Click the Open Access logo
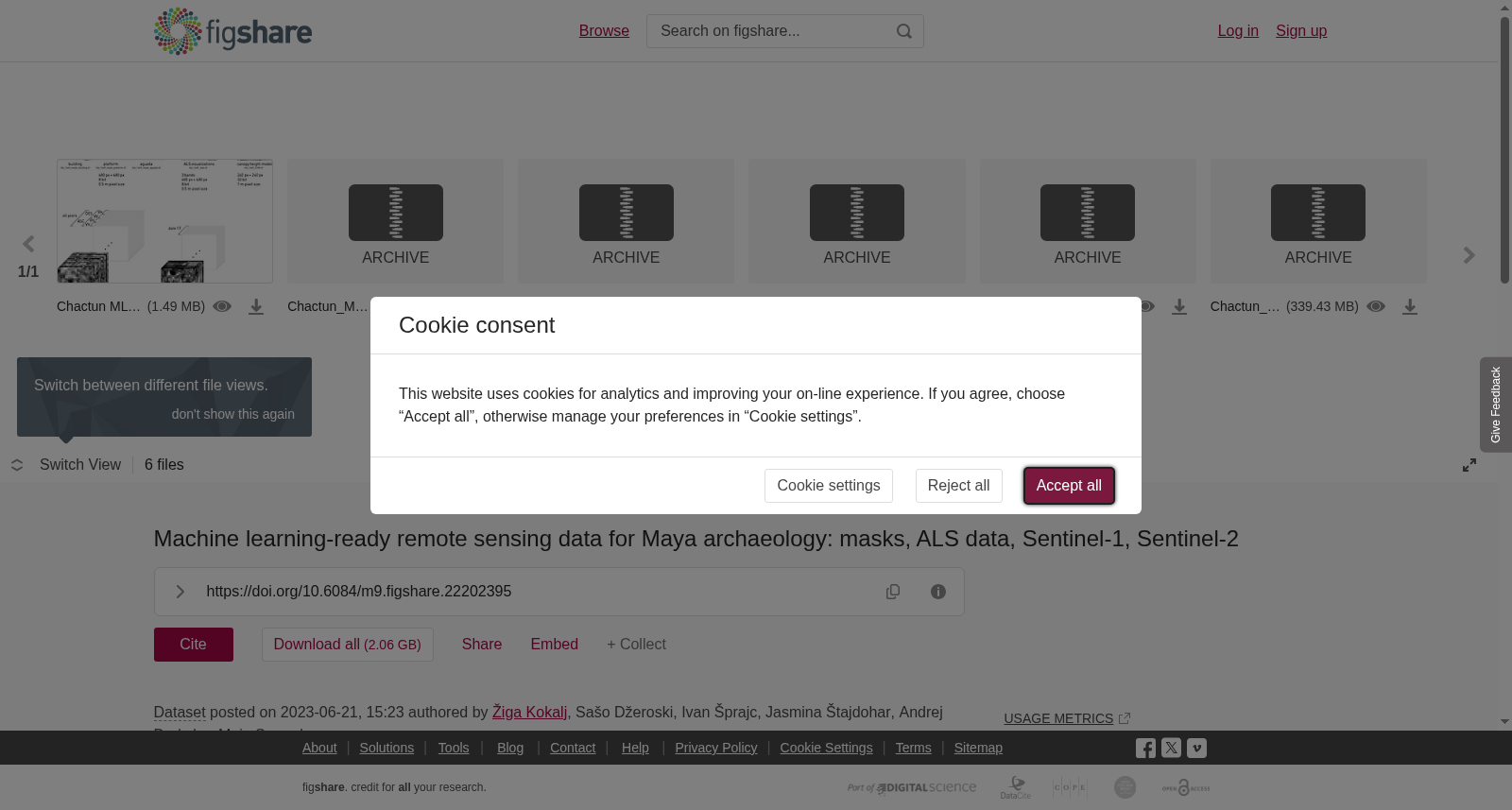 pos(1186,787)
